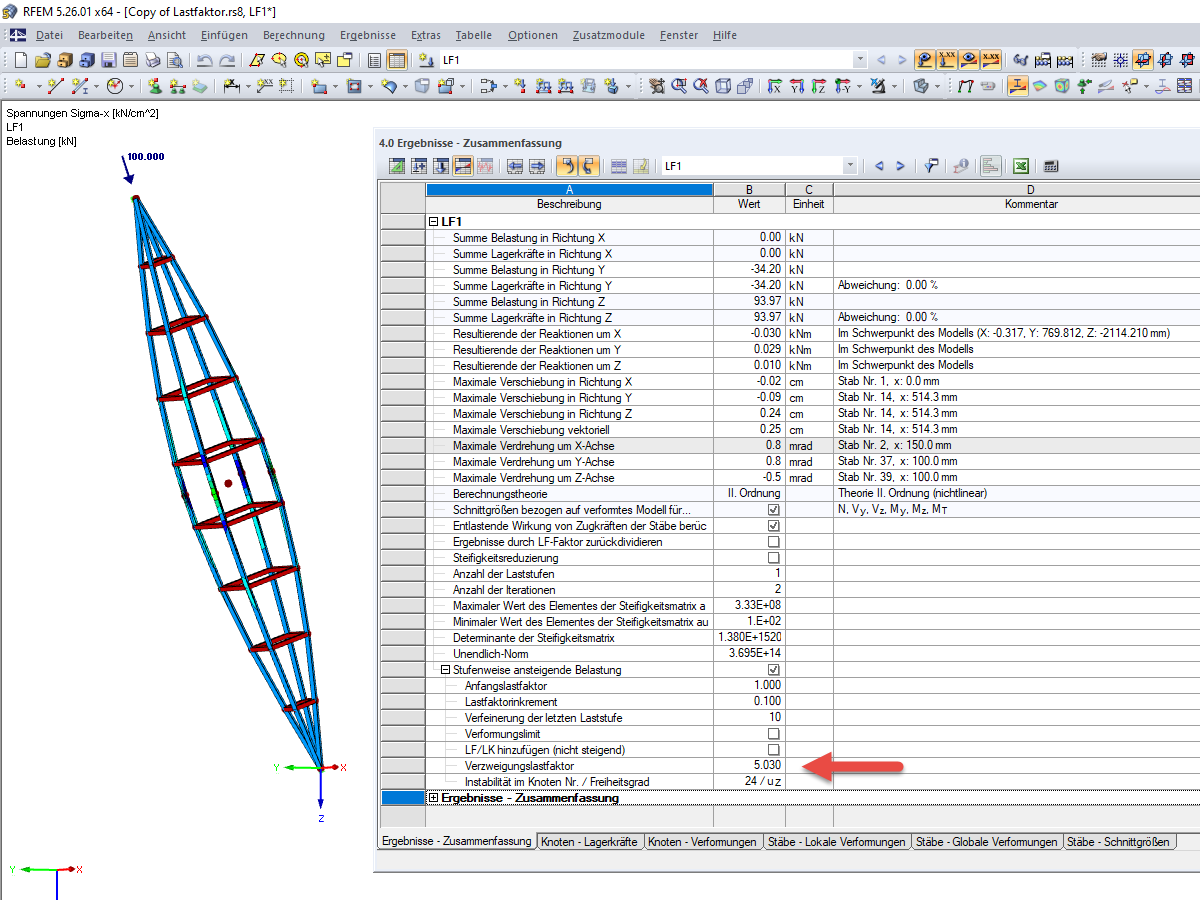Enable Ergebnisse durch LF-Faktor zurückdividieren
The width and height of the screenshot is (1200, 900).
click(x=773, y=542)
